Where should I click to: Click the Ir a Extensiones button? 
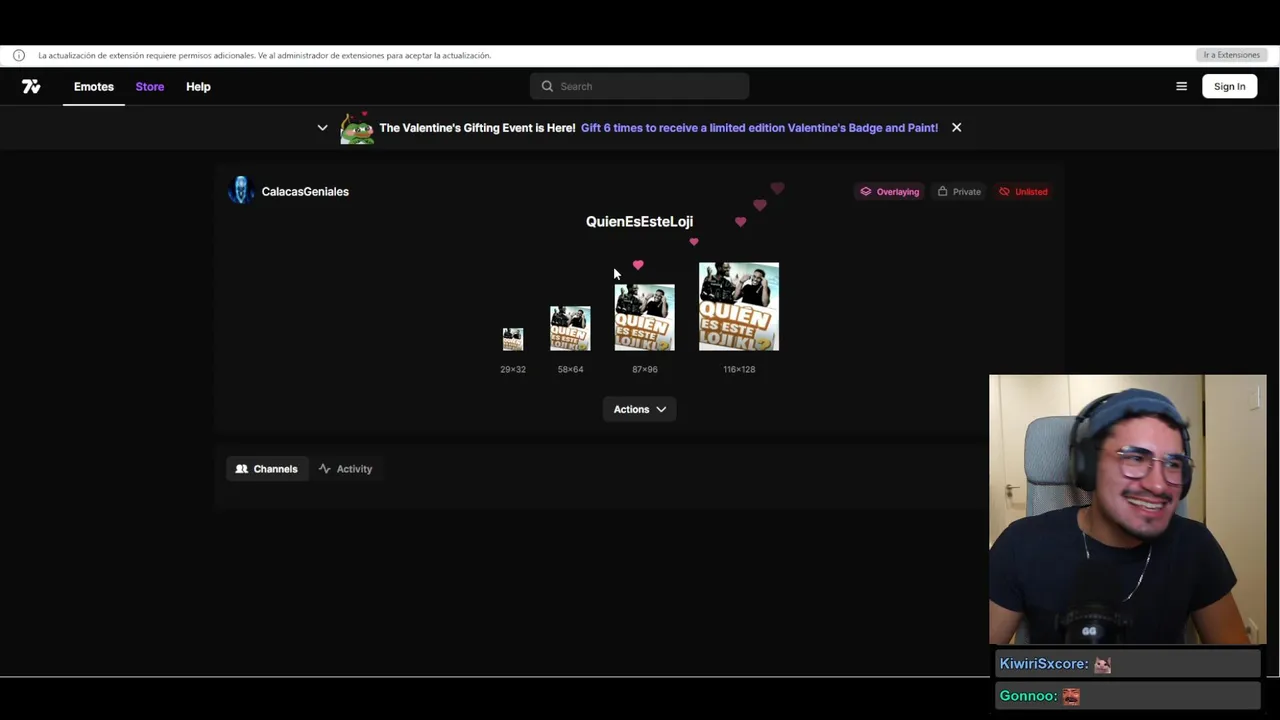1231,55
